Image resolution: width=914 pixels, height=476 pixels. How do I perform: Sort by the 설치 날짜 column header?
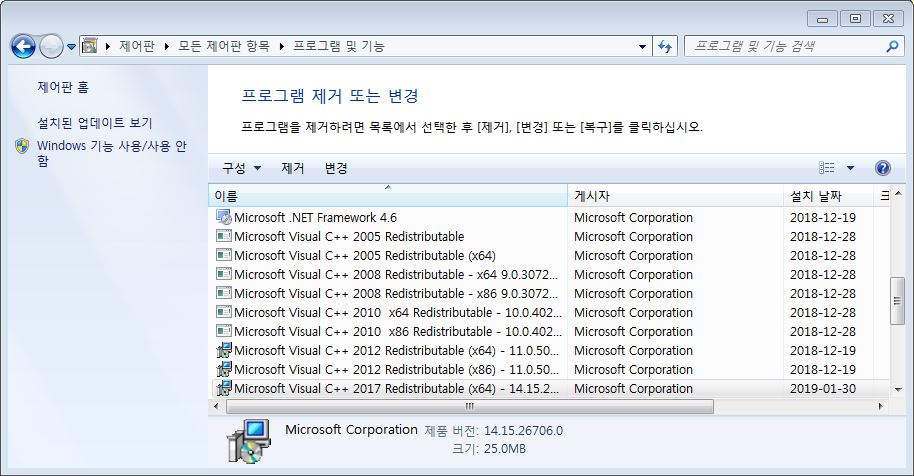tap(829, 196)
